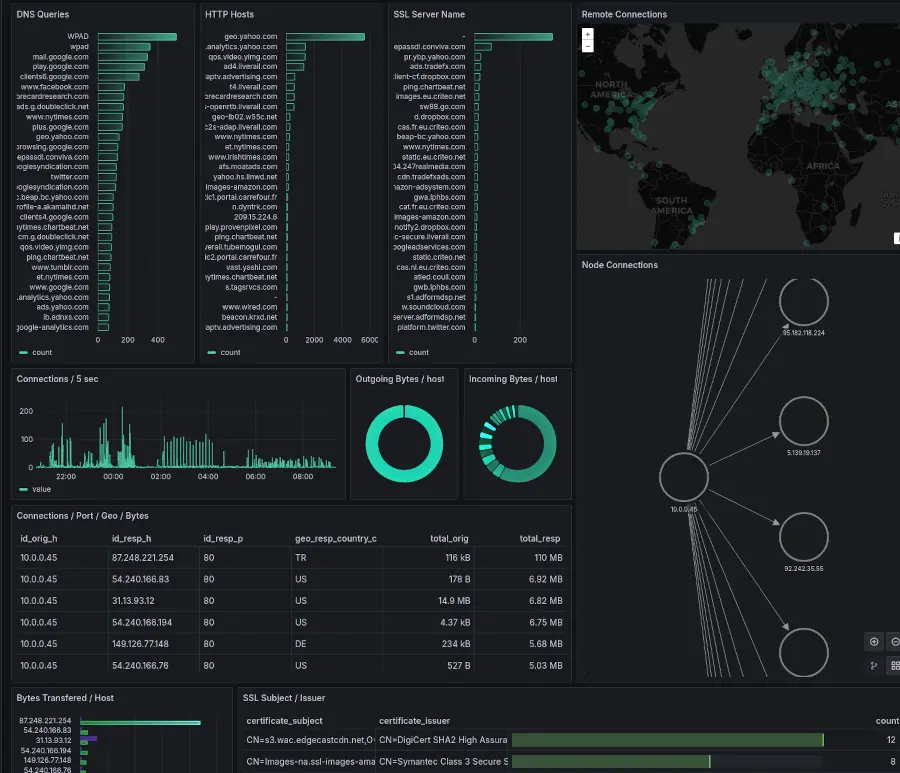Zoom out on the Node Connections graph
This screenshot has width=900, height=773.
pos(896,641)
